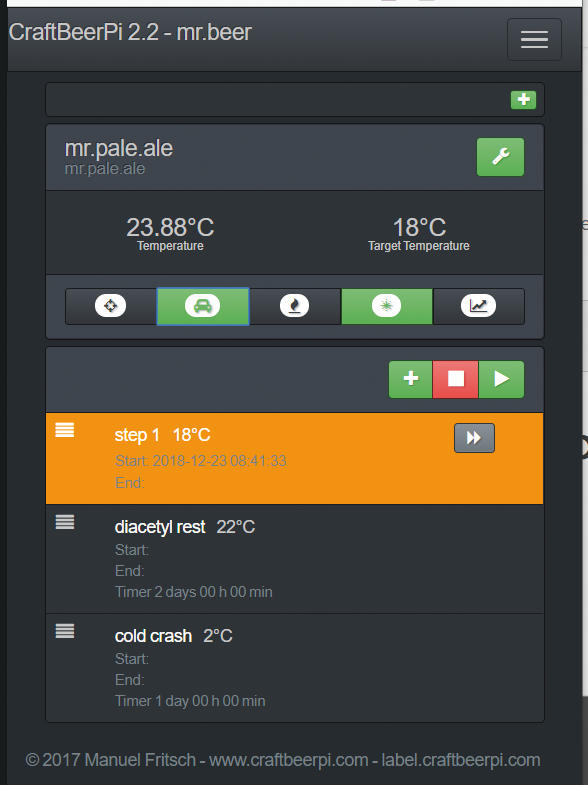Toggle the heater flame button
This screenshot has width=588, height=786.
click(295, 306)
